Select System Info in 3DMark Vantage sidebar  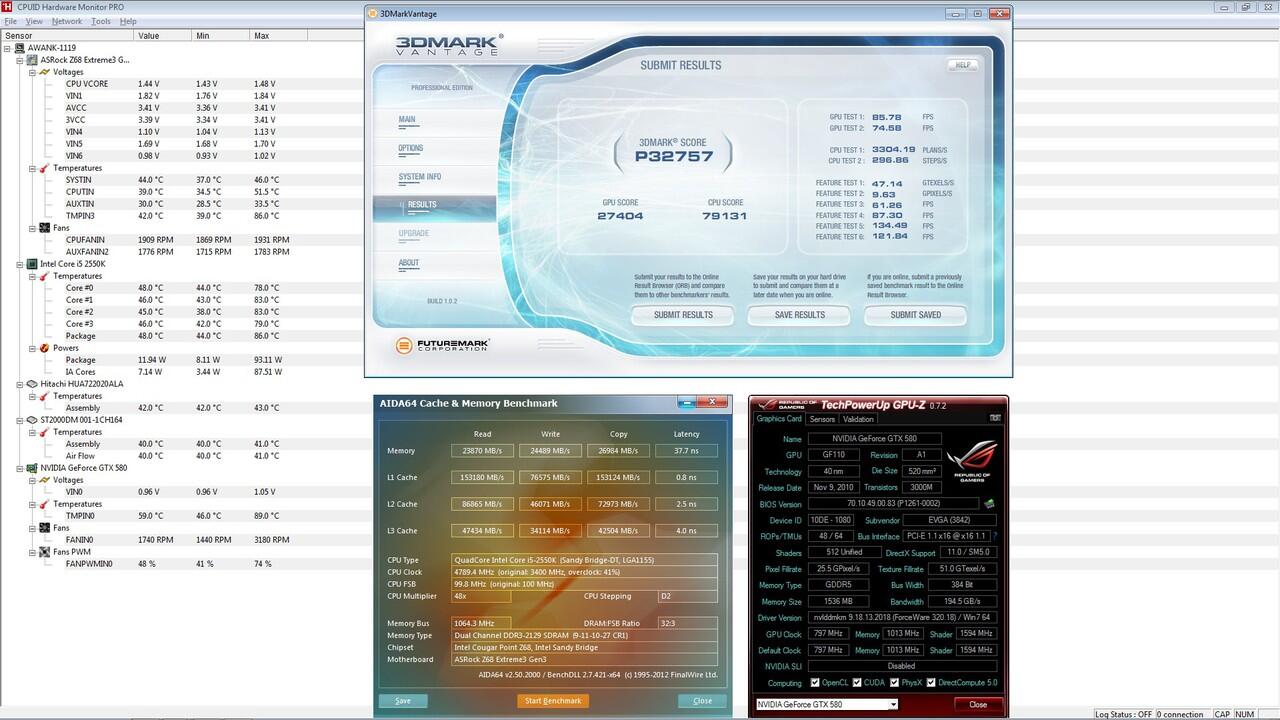[x=420, y=177]
